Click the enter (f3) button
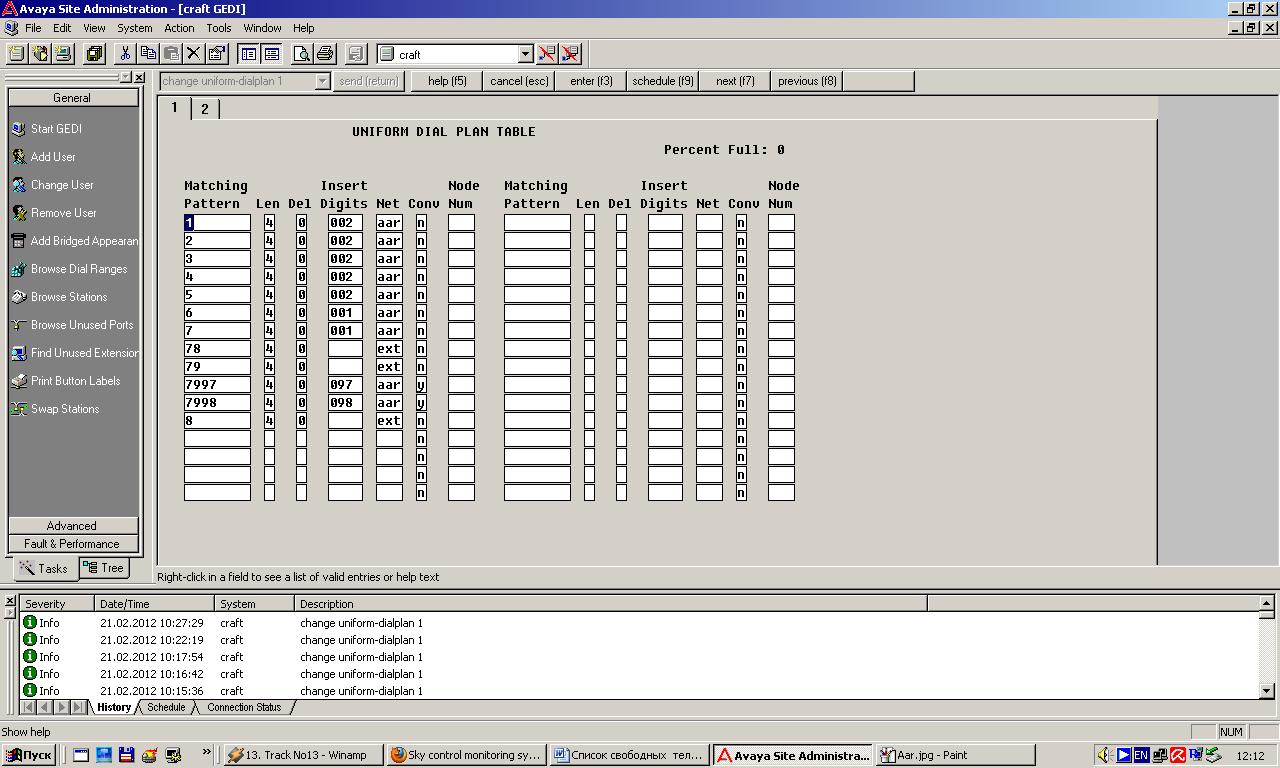Image resolution: width=1280 pixels, height=768 pixels. point(591,81)
